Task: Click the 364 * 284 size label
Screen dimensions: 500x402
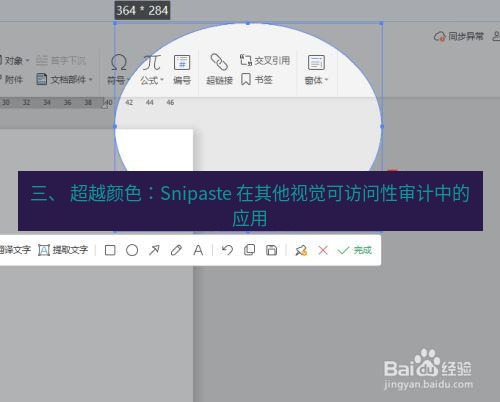Action: tap(142, 10)
